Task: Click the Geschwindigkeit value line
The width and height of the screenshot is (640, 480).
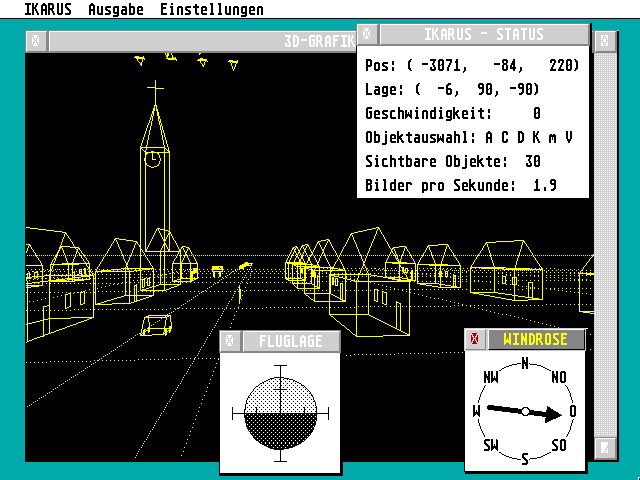Action: tap(453, 113)
